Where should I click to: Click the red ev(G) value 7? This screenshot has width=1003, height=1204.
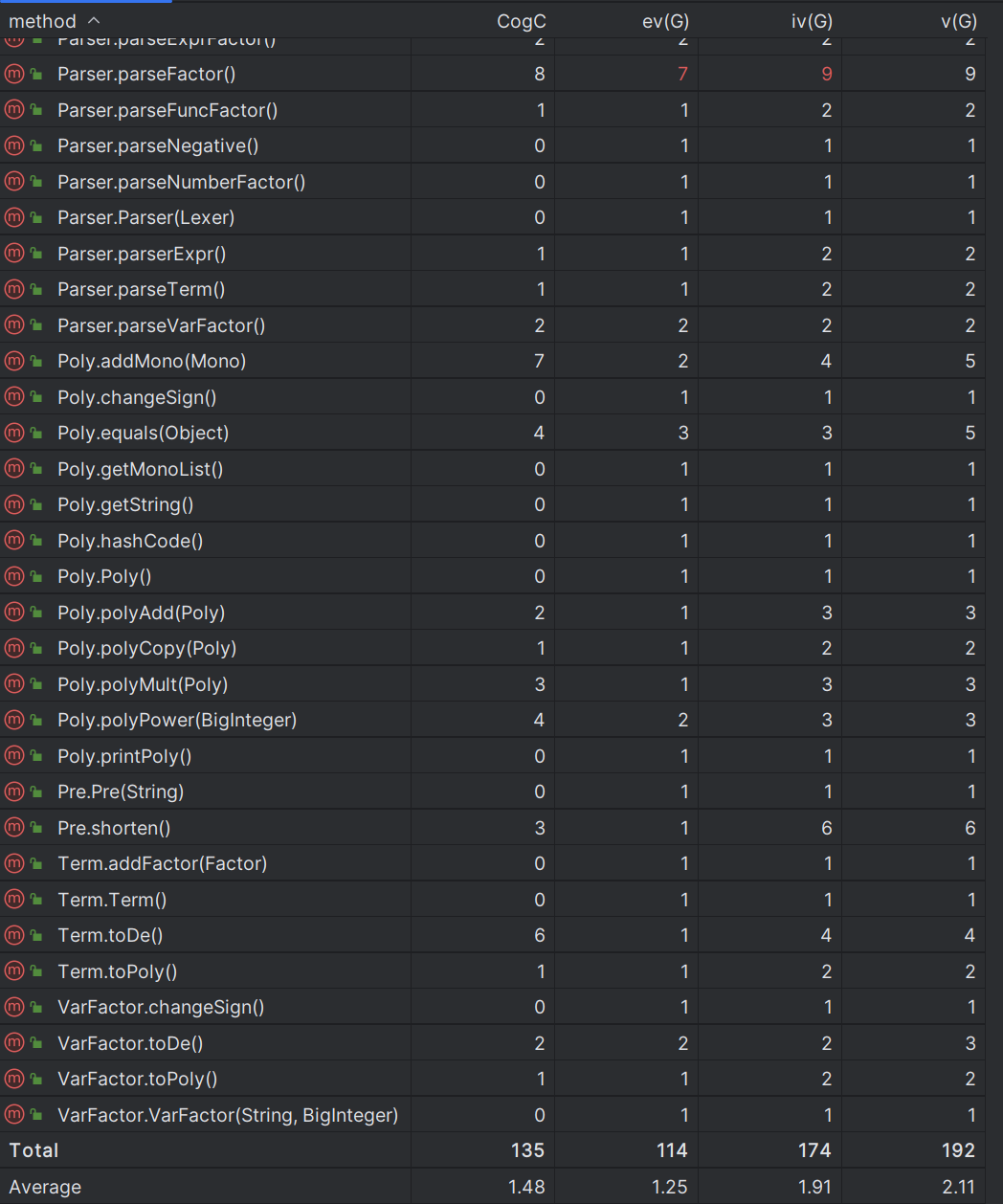tap(682, 74)
